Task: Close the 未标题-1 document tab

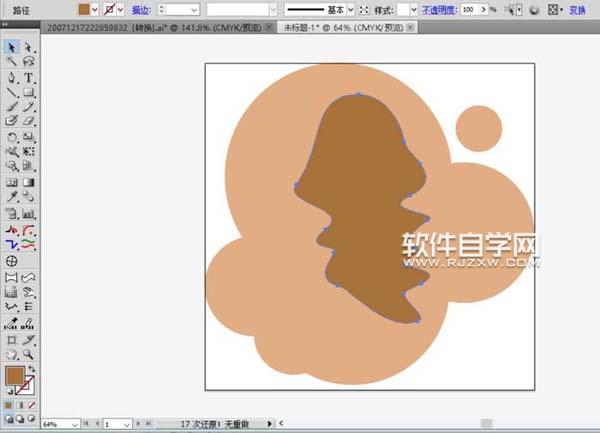Action: pyautogui.click(x=411, y=27)
